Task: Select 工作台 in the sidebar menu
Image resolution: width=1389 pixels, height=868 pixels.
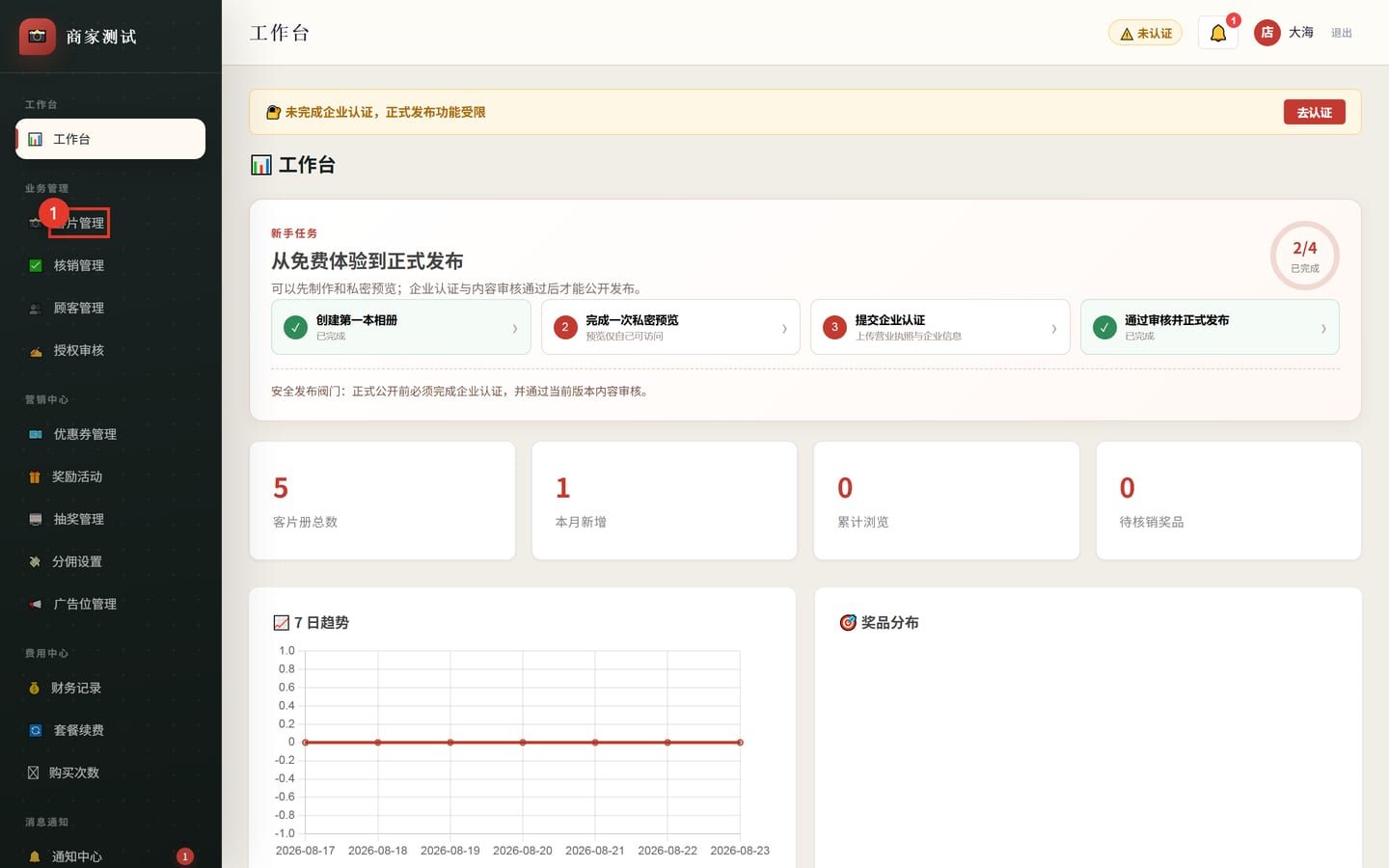Action: (110, 139)
